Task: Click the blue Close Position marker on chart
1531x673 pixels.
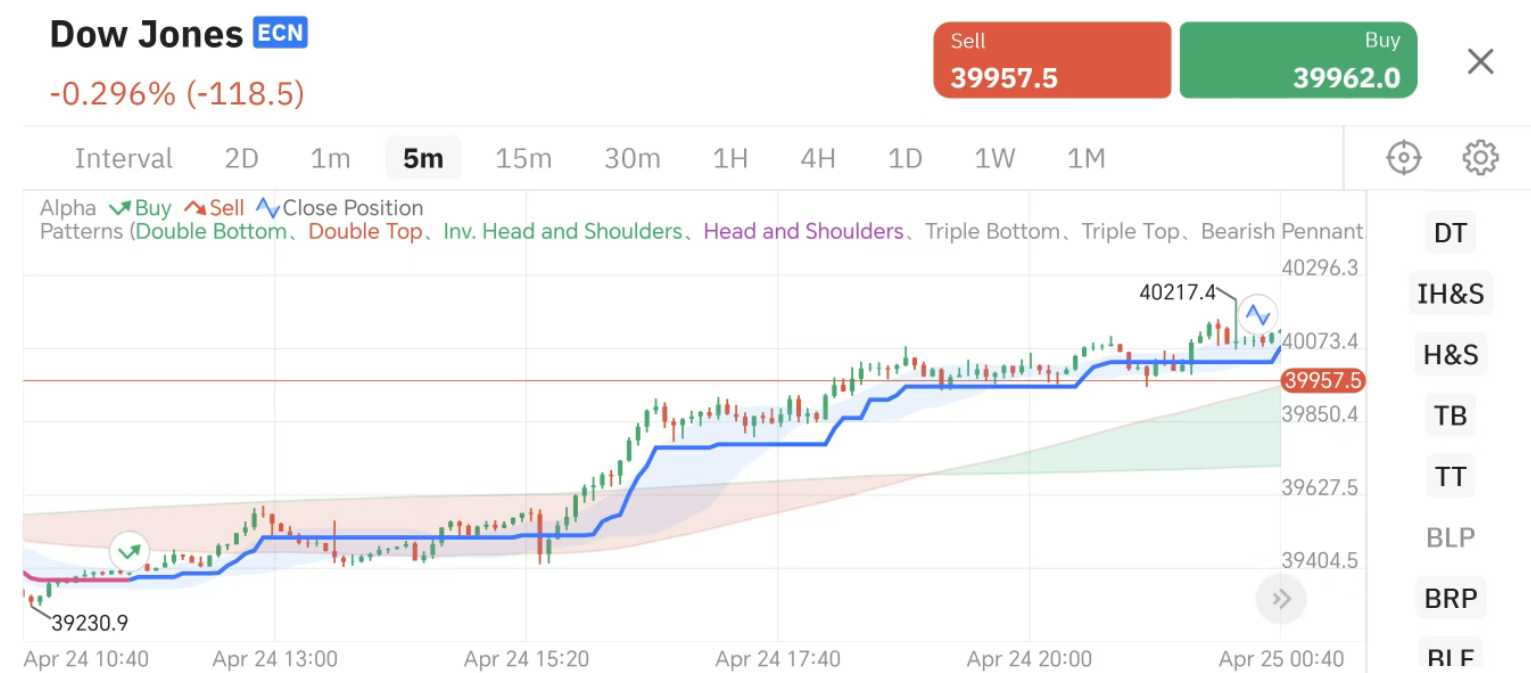Action: tap(1258, 314)
